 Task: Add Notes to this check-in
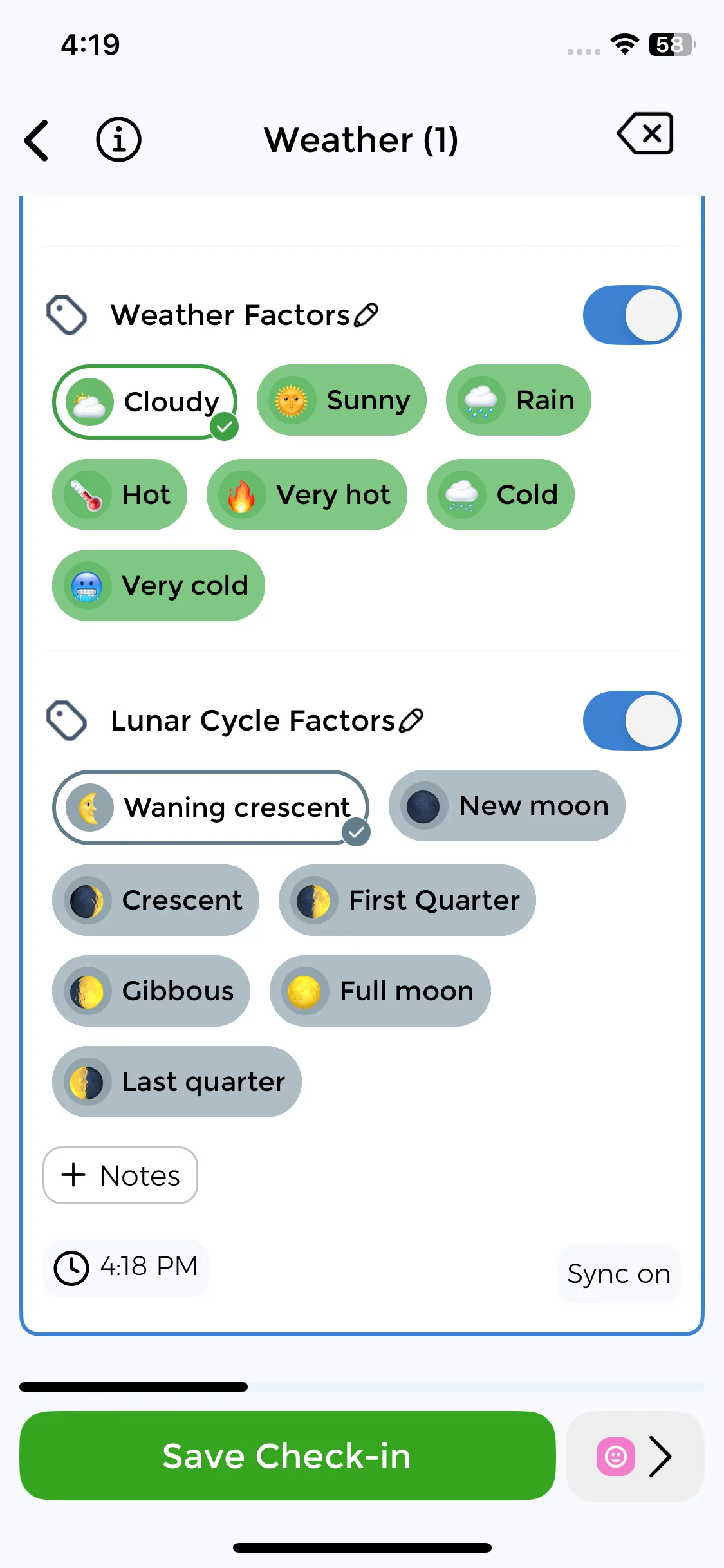120,1175
